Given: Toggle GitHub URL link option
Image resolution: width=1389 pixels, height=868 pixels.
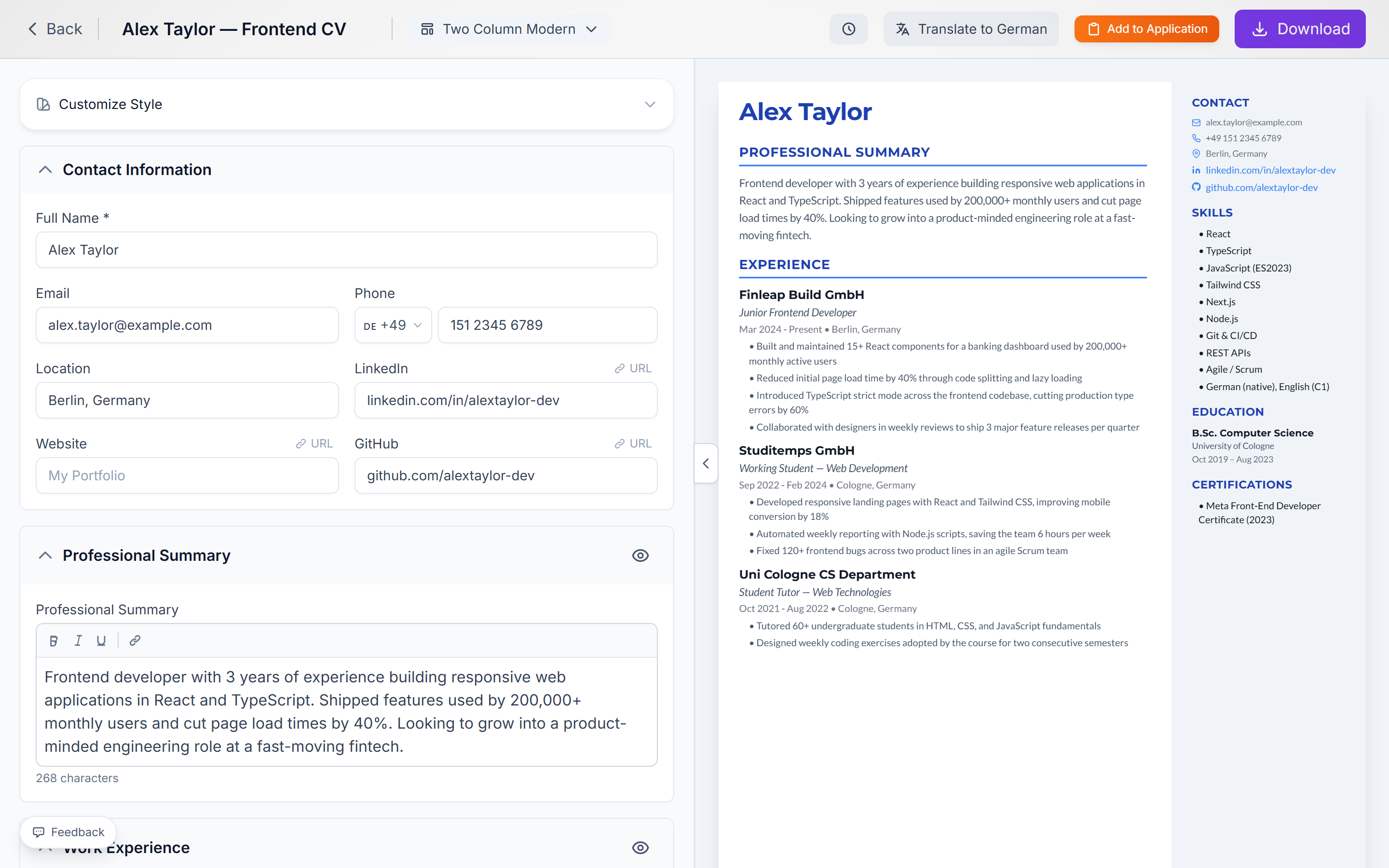Looking at the screenshot, I should click(x=633, y=444).
